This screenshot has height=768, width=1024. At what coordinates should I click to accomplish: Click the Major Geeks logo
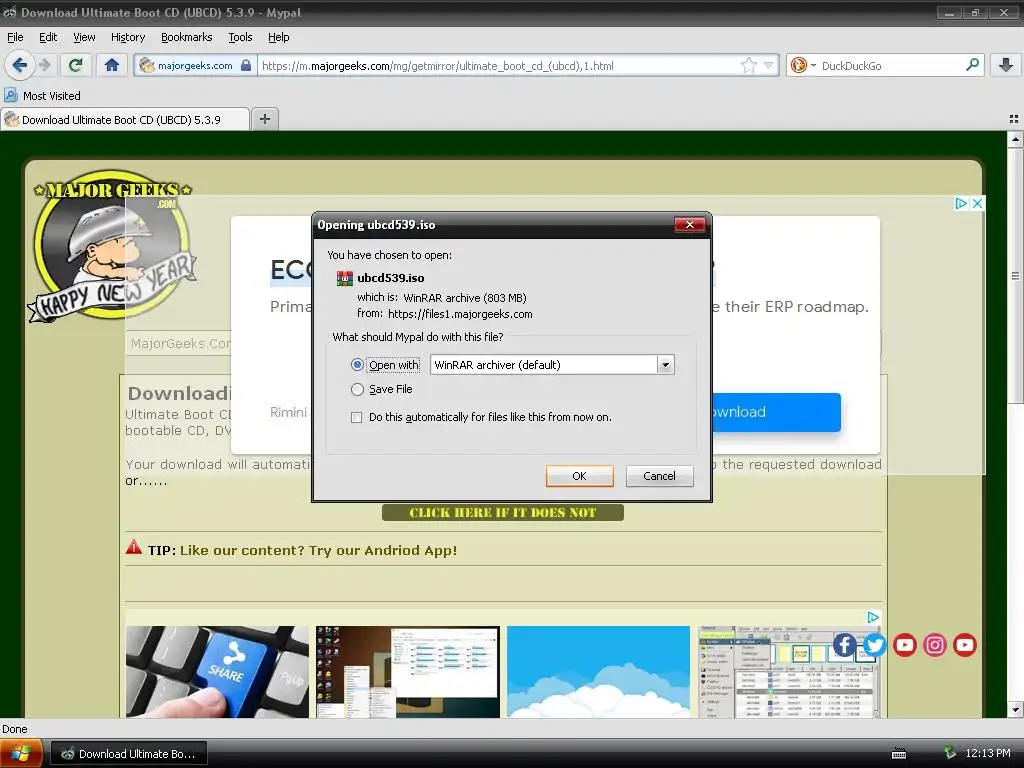point(112,246)
